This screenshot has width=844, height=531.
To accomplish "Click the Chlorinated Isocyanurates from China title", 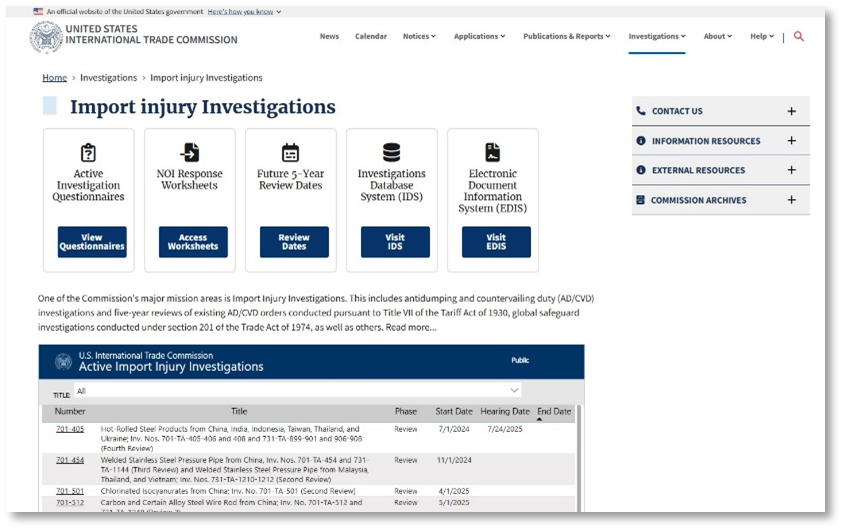I will (228, 491).
